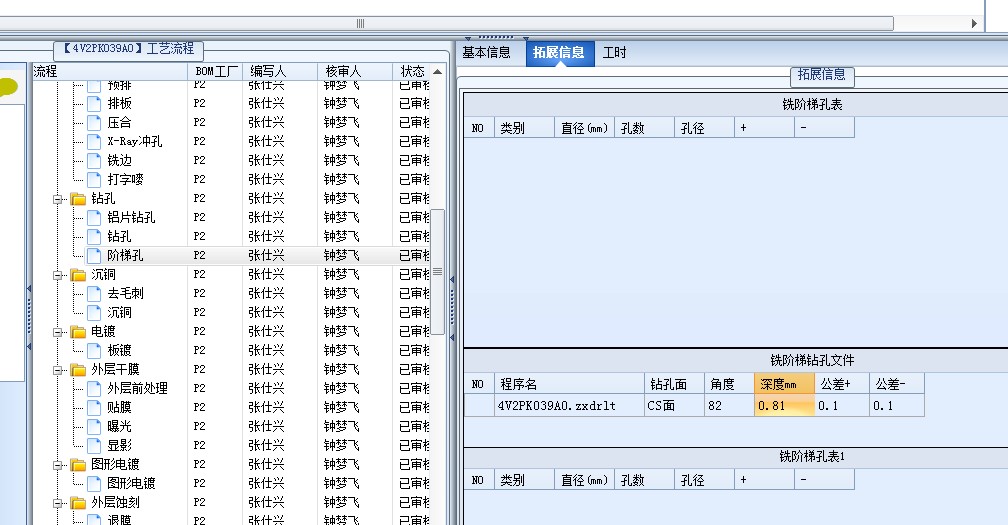Image resolution: width=1008 pixels, height=525 pixels.
Task: Click the 钻孔面 column header
Action: (x=674, y=384)
